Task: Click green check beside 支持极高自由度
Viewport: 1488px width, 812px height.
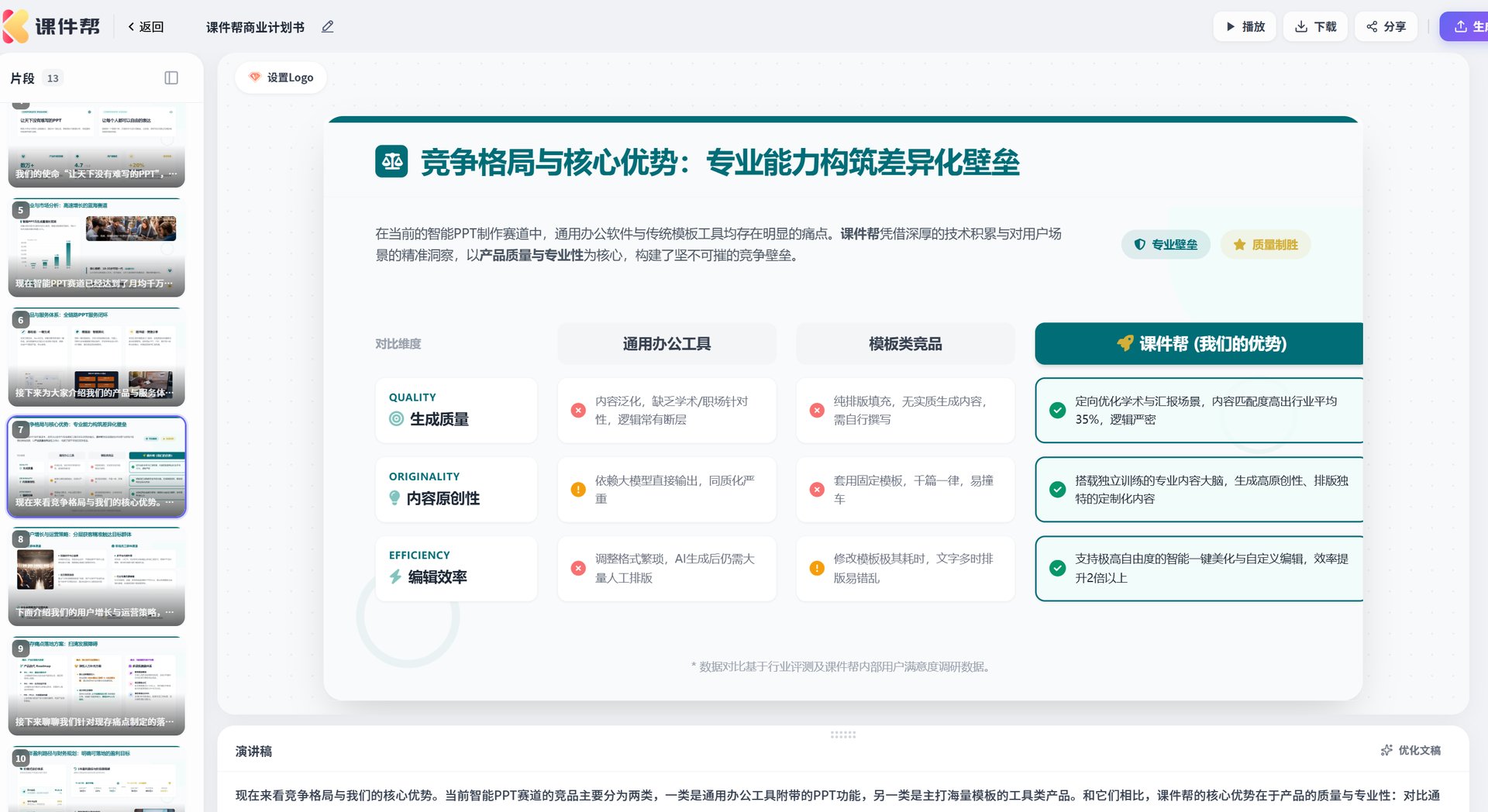Action: point(1057,568)
